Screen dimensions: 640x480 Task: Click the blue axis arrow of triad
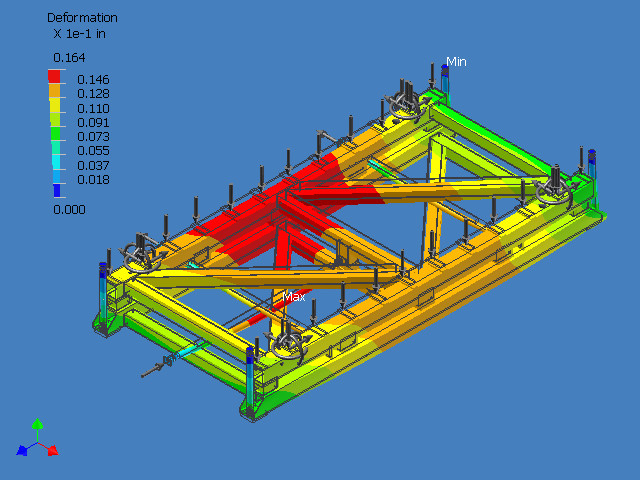(x=21, y=451)
